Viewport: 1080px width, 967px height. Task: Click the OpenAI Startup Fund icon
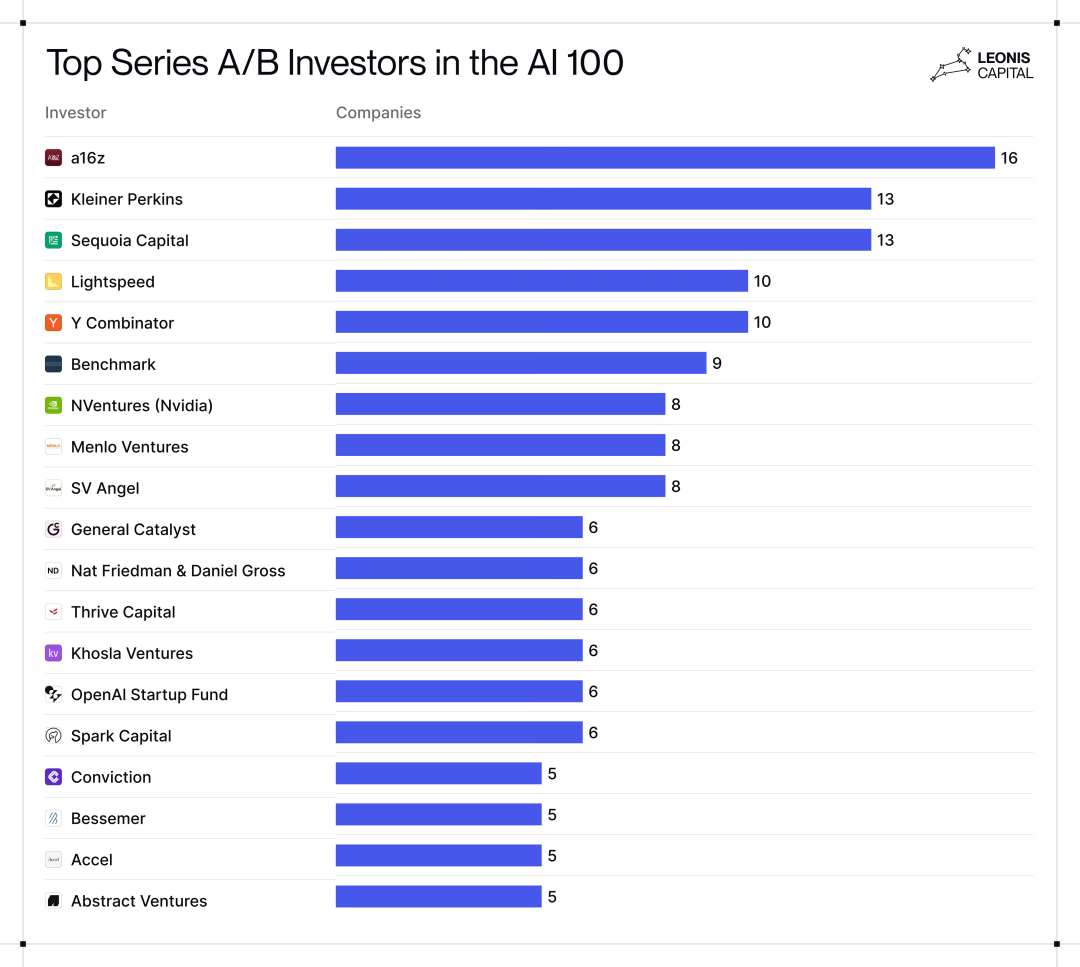54,694
